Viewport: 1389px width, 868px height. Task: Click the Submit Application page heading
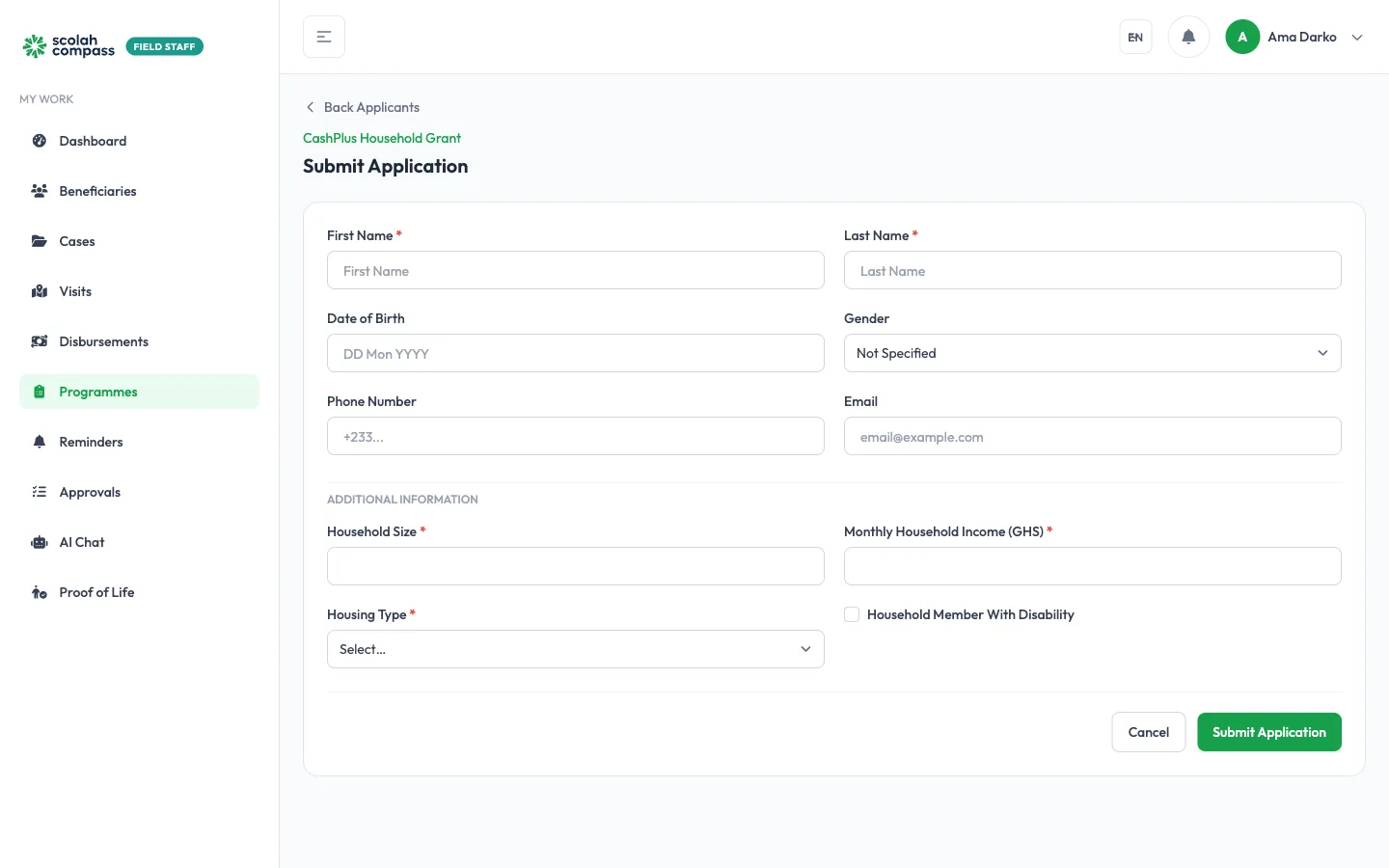(385, 166)
